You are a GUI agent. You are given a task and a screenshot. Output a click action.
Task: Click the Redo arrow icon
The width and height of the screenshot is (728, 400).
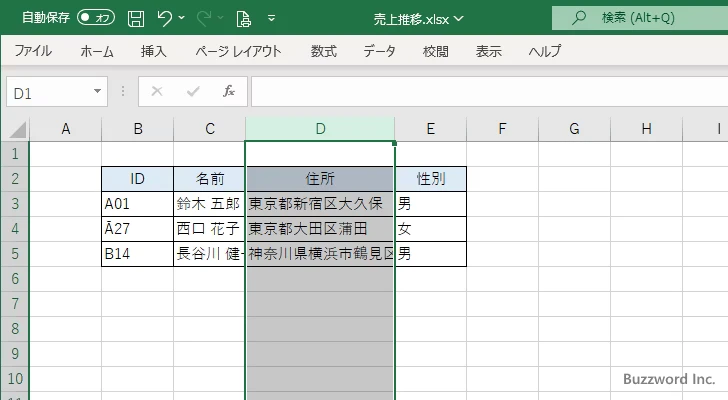pyautogui.click(x=205, y=18)
